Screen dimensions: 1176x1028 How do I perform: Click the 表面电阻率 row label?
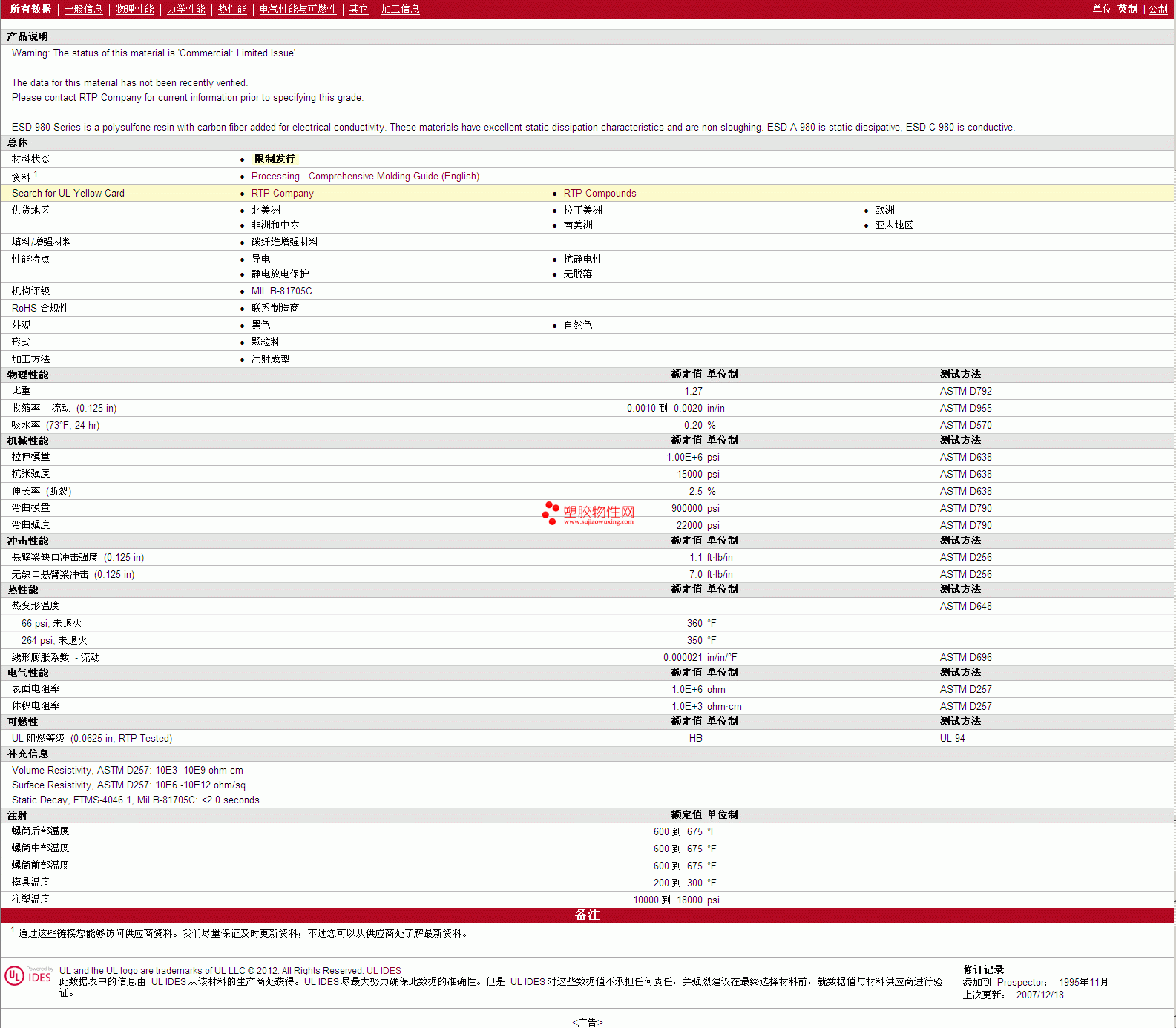click(x=36, y=689)
